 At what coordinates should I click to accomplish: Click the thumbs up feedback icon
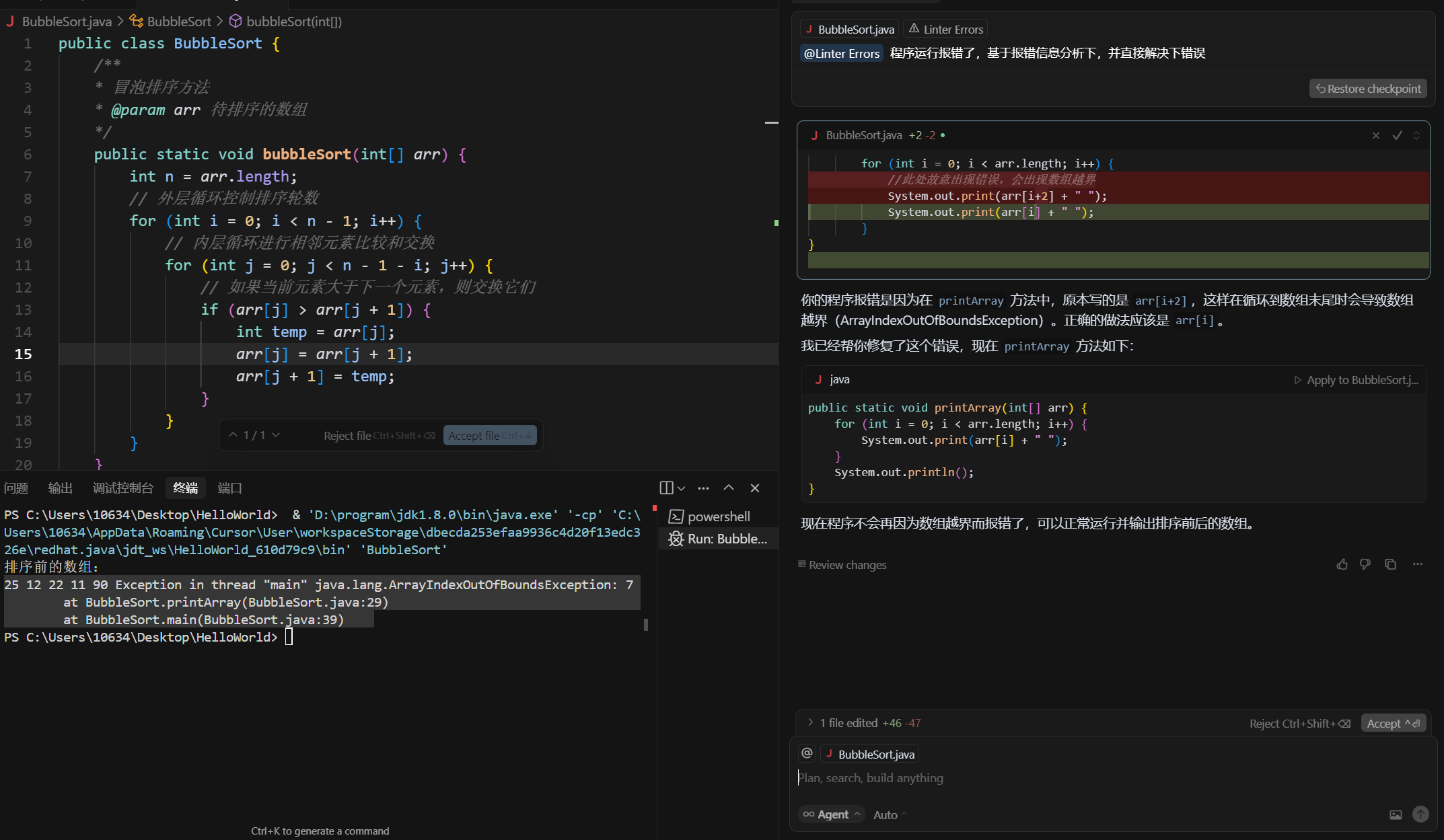coord(1342,564)
